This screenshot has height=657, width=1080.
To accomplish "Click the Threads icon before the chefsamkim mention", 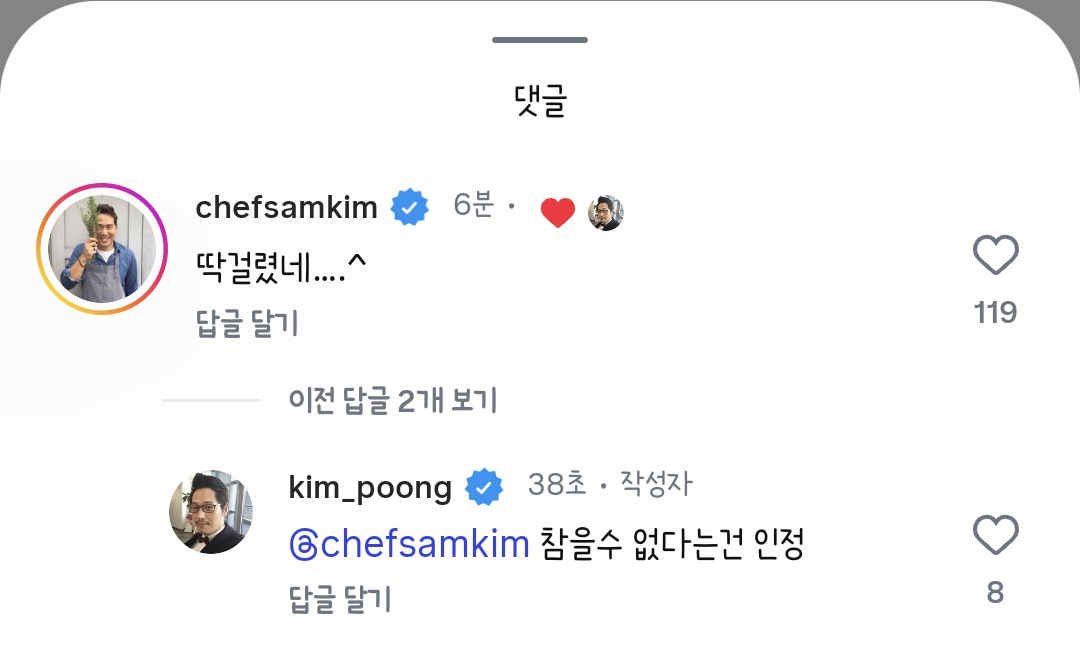I will [302, 545].
